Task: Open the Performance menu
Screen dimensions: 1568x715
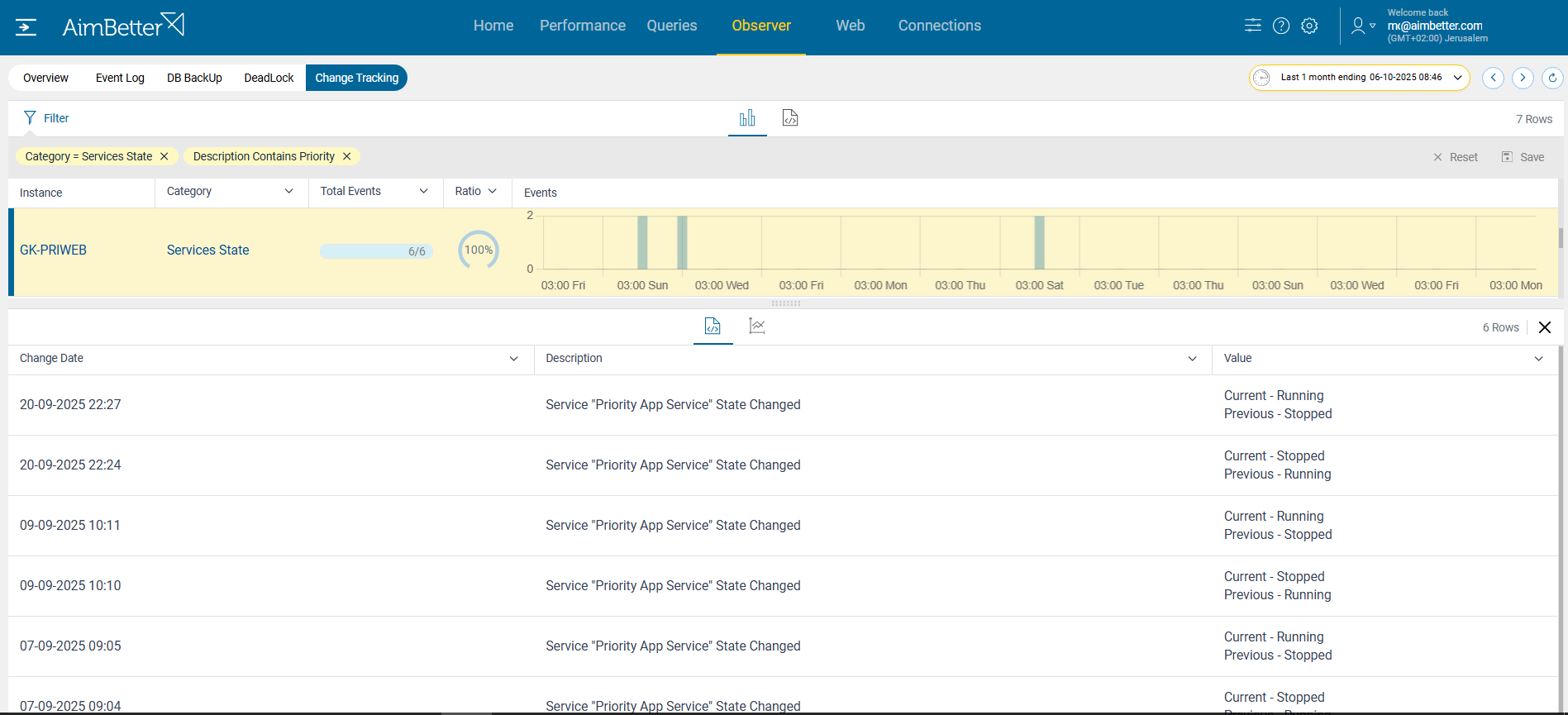Action: pyautogui.click(x=582, y=26)
